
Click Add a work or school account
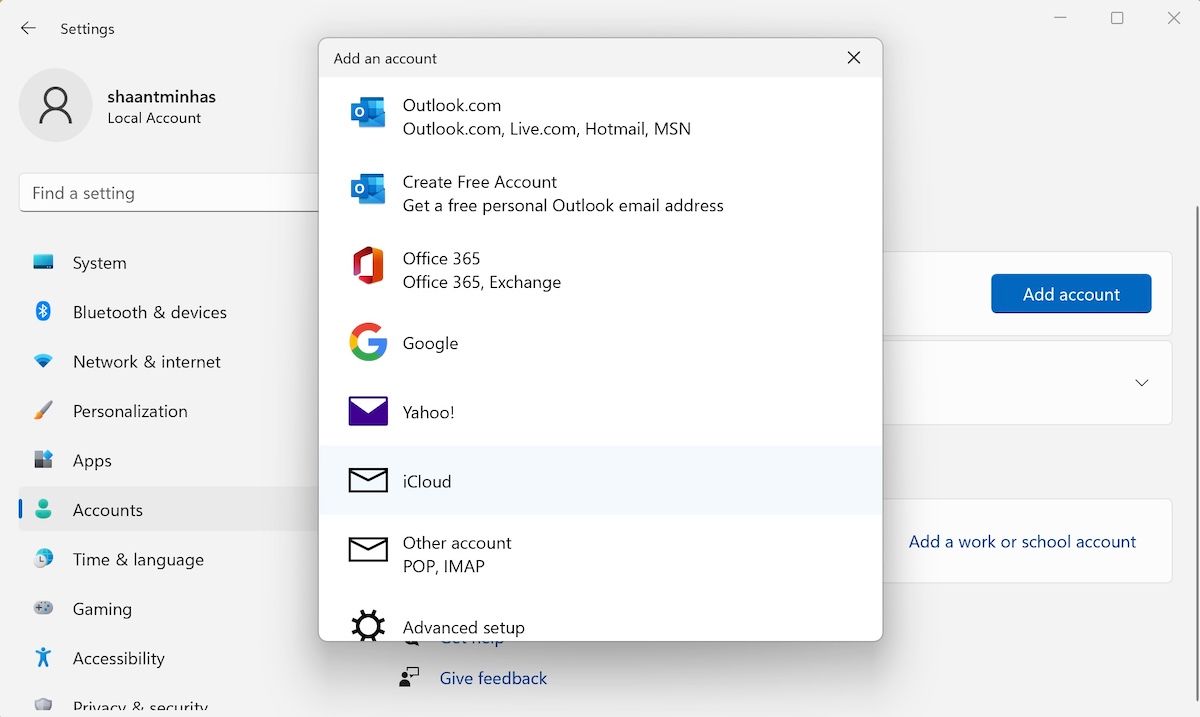[x=1022, y=541]
